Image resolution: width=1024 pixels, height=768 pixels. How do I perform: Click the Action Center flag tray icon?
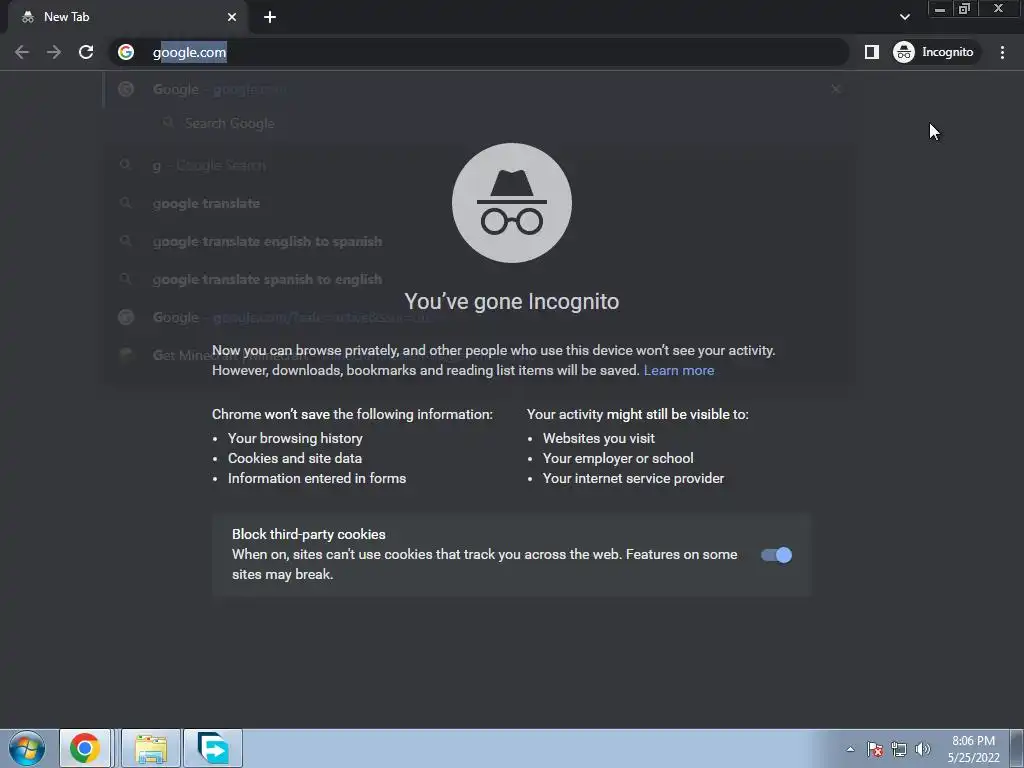[x=875, y=749]
